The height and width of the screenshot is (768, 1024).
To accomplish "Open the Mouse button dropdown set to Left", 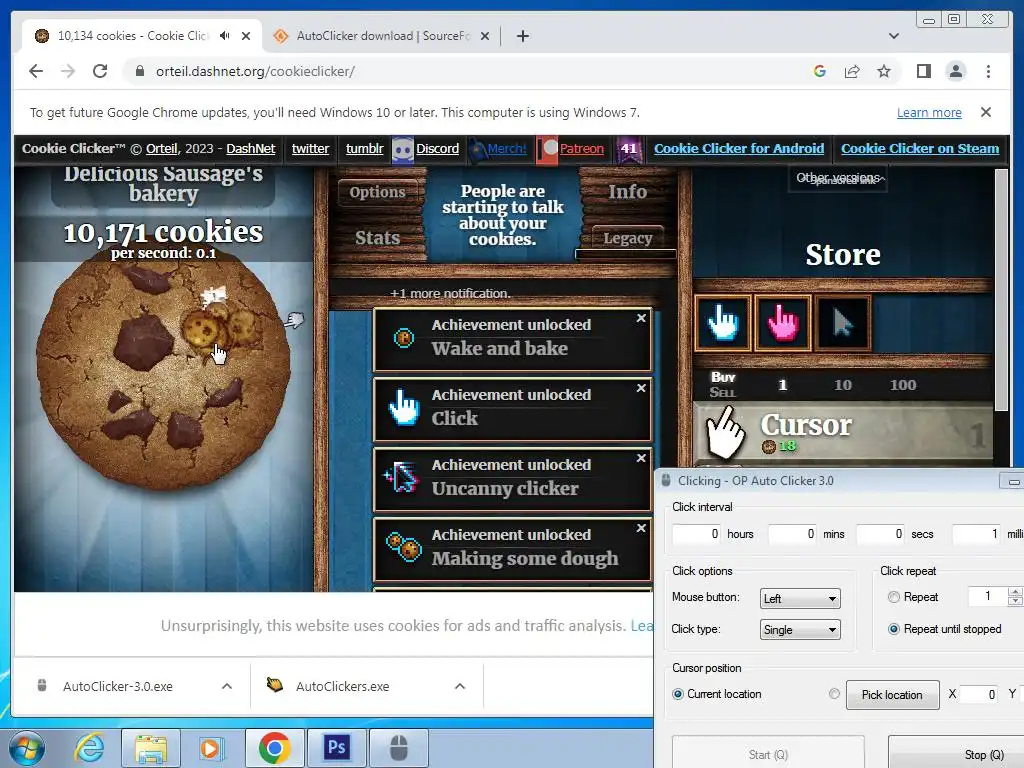I will (x=799, y=598).
